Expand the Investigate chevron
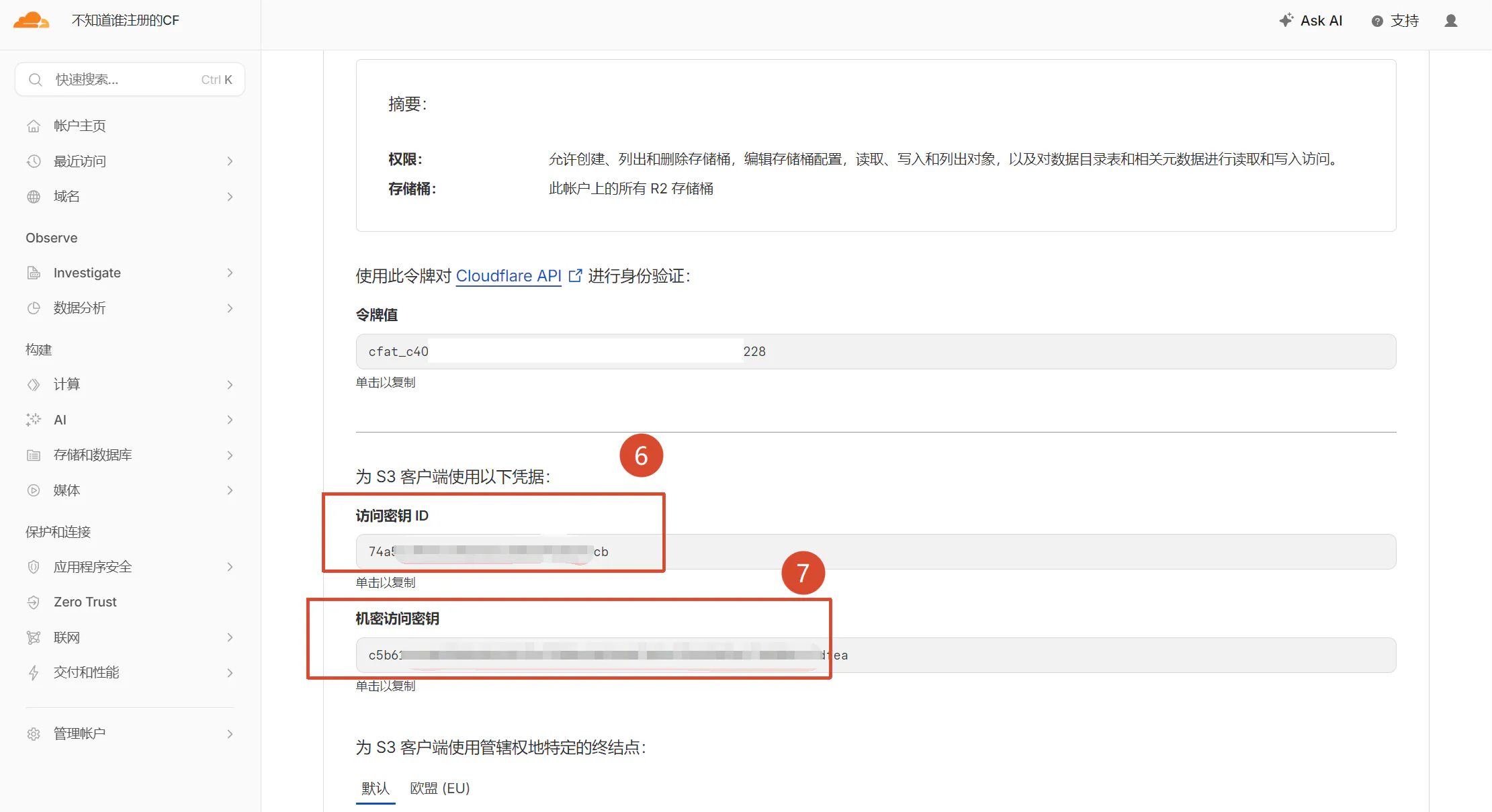1492x812 pixels. point(230,273)
